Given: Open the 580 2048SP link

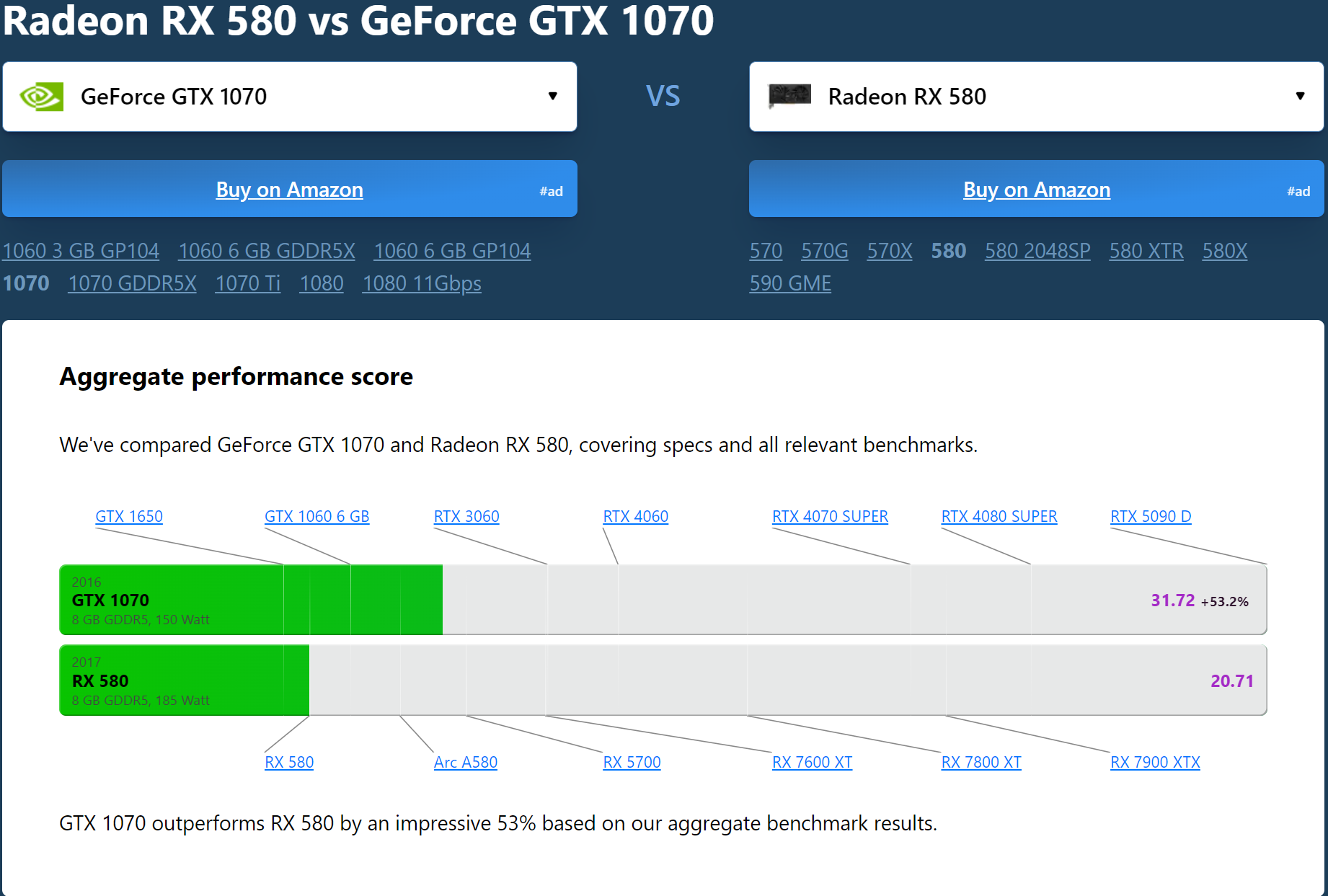Looking at the screenshot, I should tap(1037, 251).
